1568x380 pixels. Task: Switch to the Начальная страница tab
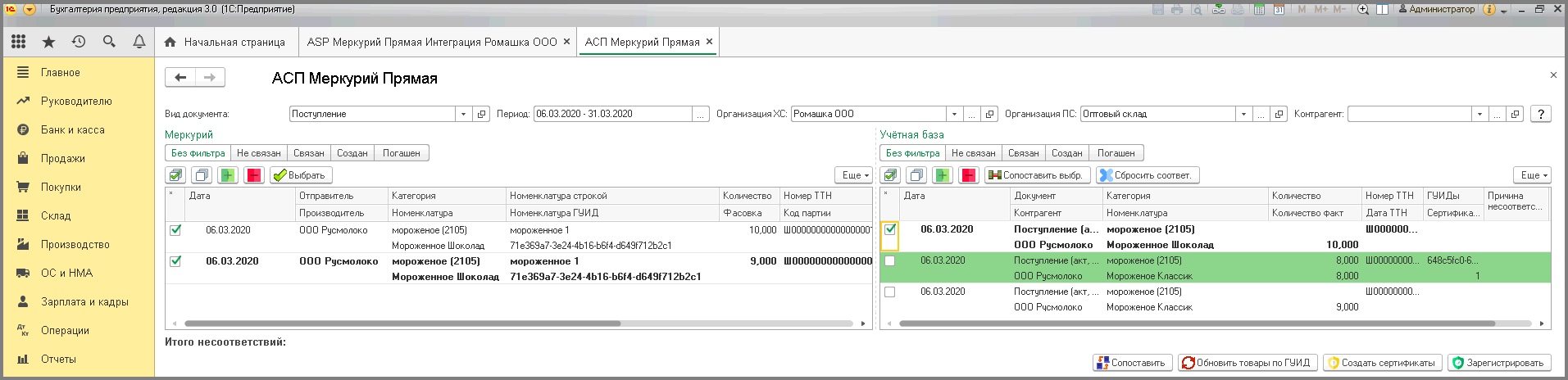225,42
